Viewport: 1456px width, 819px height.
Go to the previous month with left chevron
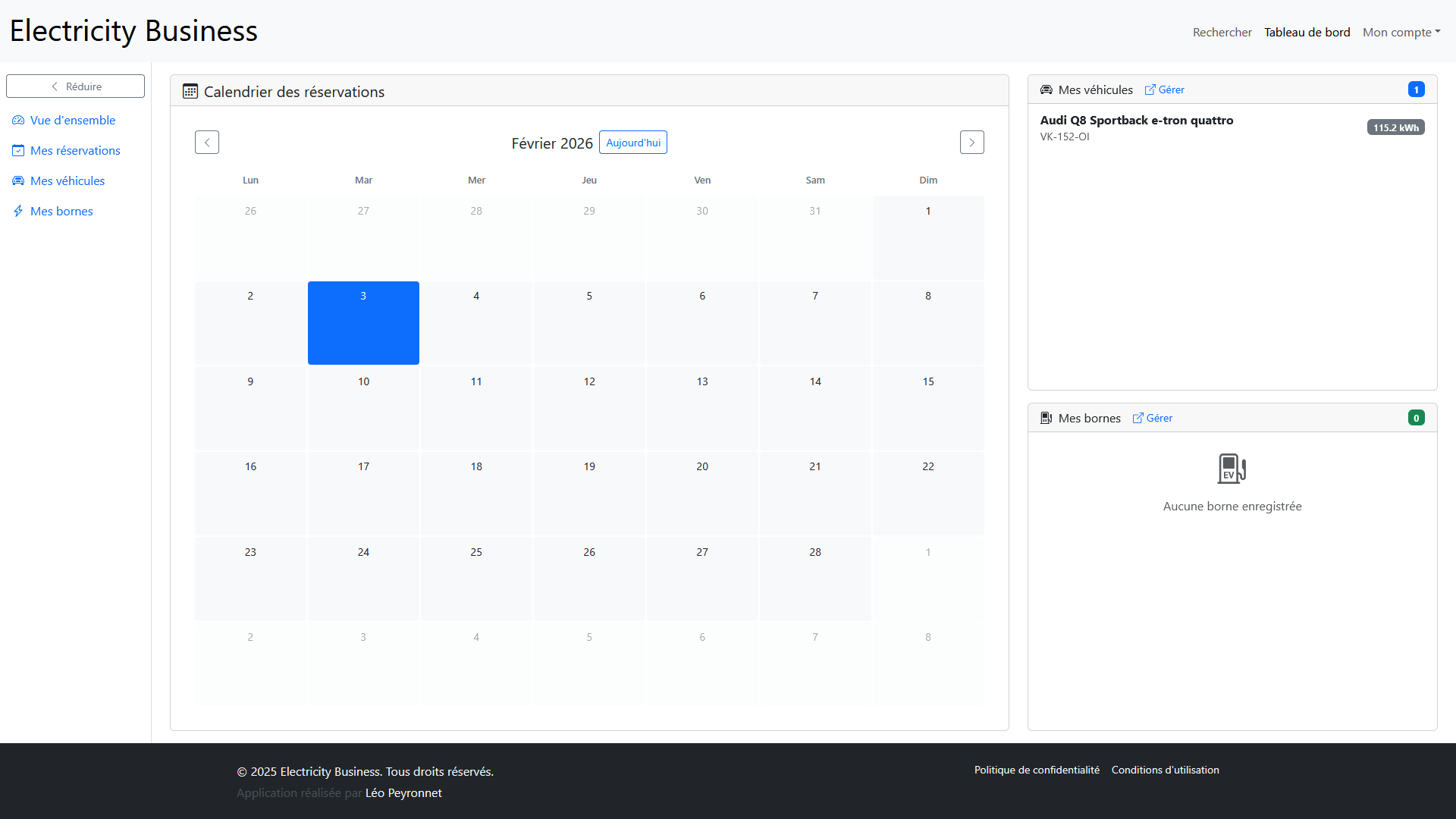coord(207,143)
